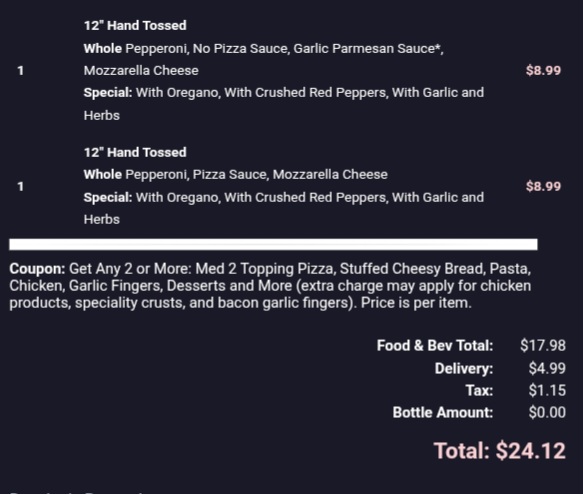
Task: Click the $1.15 tax amount
Action: click(x=547, y=390)
